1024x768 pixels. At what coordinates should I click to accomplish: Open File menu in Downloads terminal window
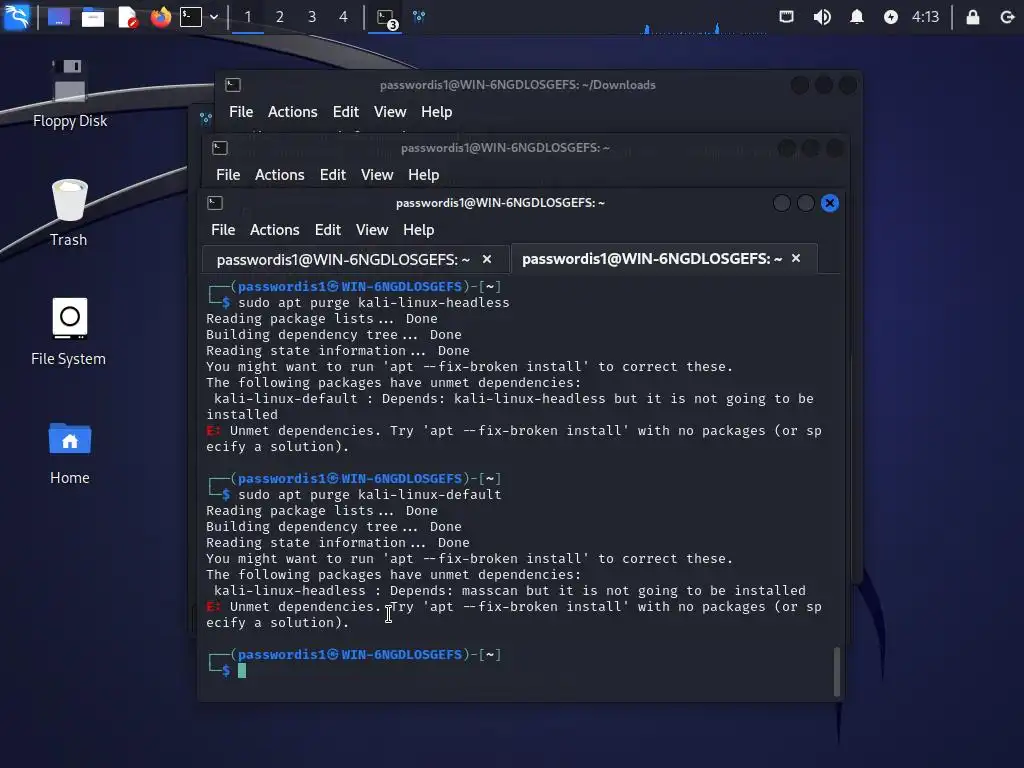pyautogui.click(x=241, y=112)
